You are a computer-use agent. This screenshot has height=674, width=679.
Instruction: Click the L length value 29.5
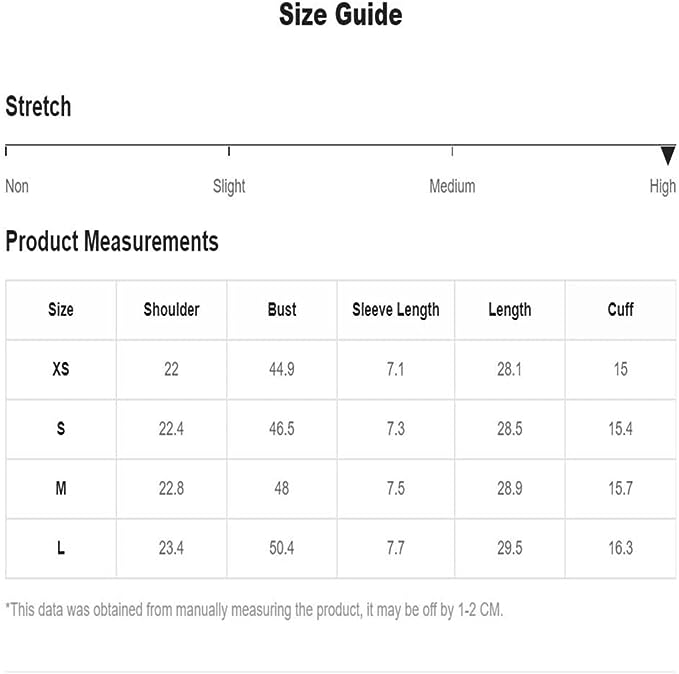coord(509,548)
